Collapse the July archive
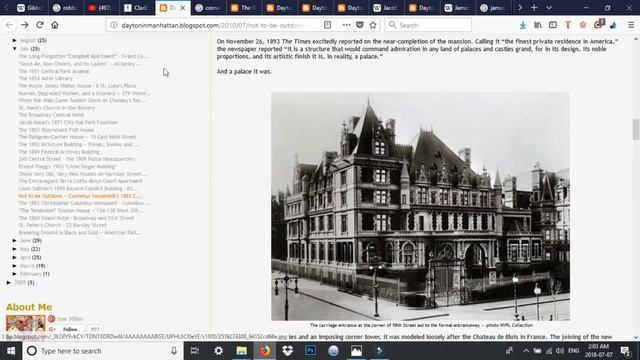640x360 pixels. click(15, 49)
